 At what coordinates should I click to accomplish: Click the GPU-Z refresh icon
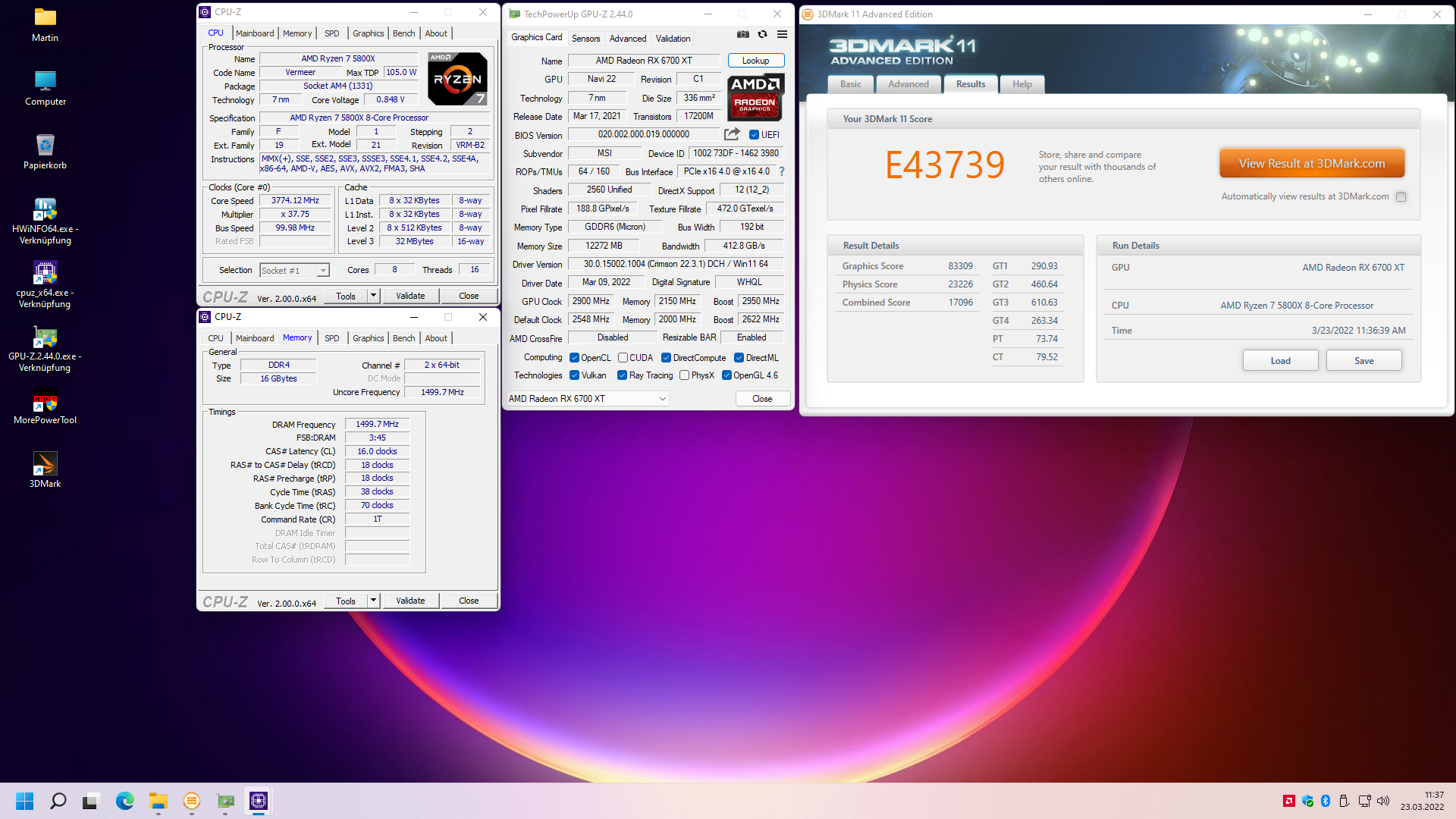(762, 34)
